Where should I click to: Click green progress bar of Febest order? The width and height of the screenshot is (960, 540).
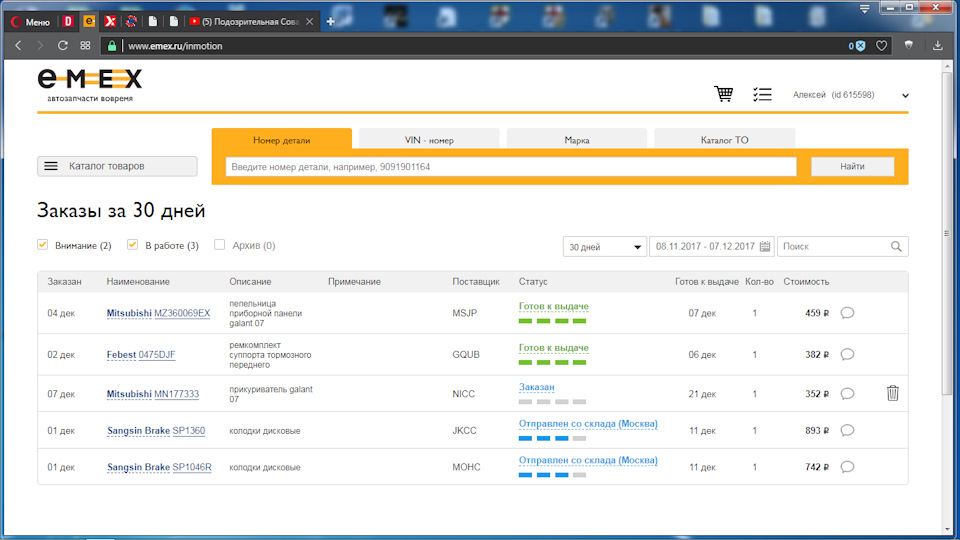click(x=552, y=362)
